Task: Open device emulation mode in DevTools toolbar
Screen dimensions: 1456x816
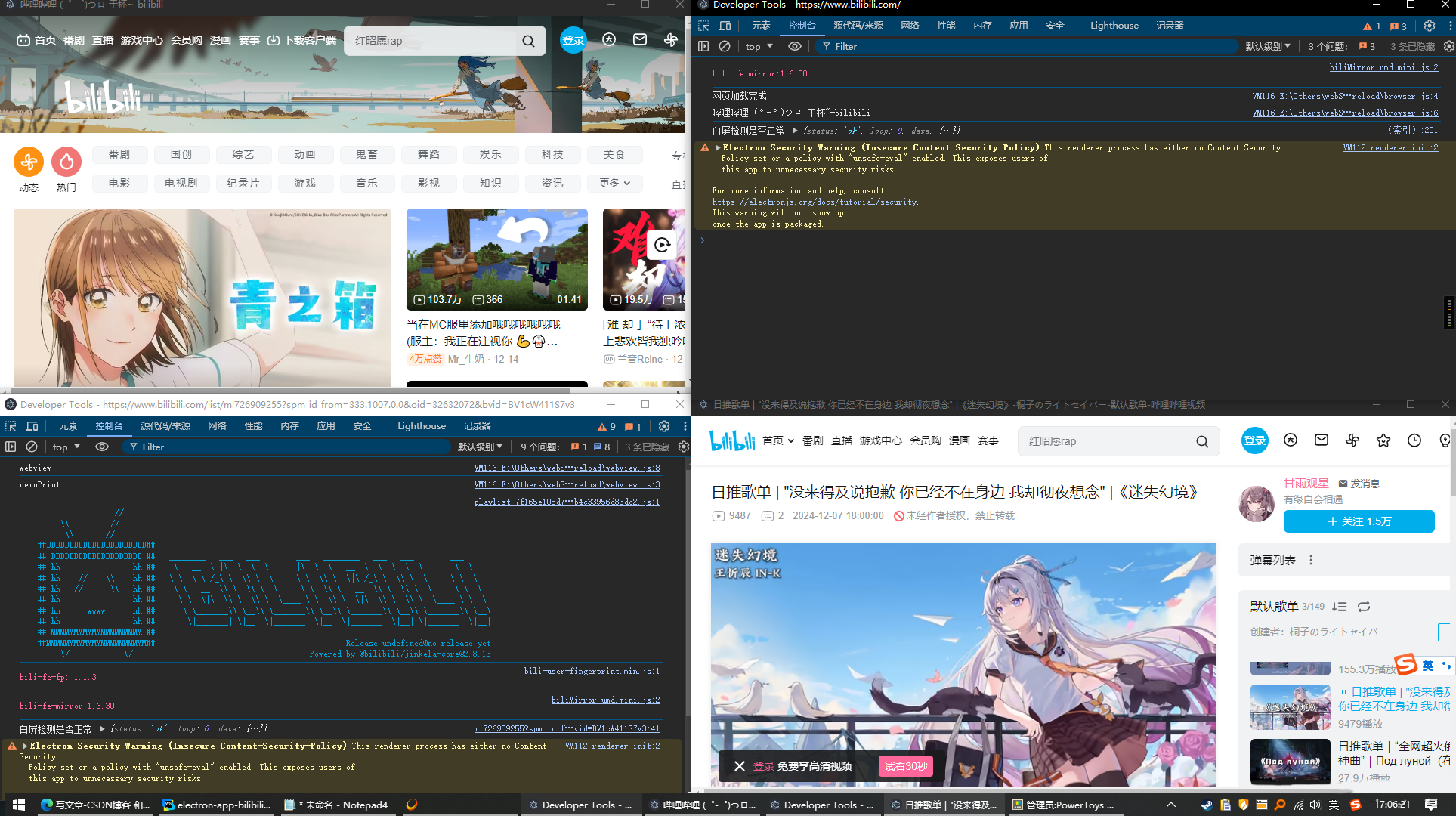Action: tap(725, 25)
